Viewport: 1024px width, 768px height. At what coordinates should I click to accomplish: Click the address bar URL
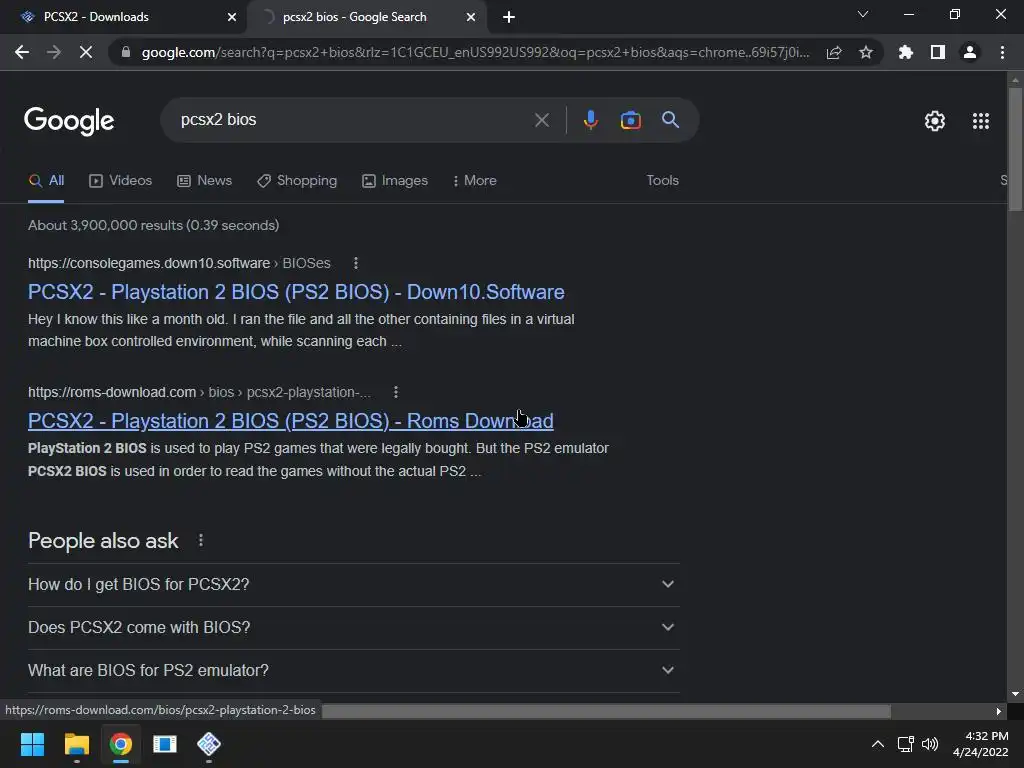click(475, 52)
